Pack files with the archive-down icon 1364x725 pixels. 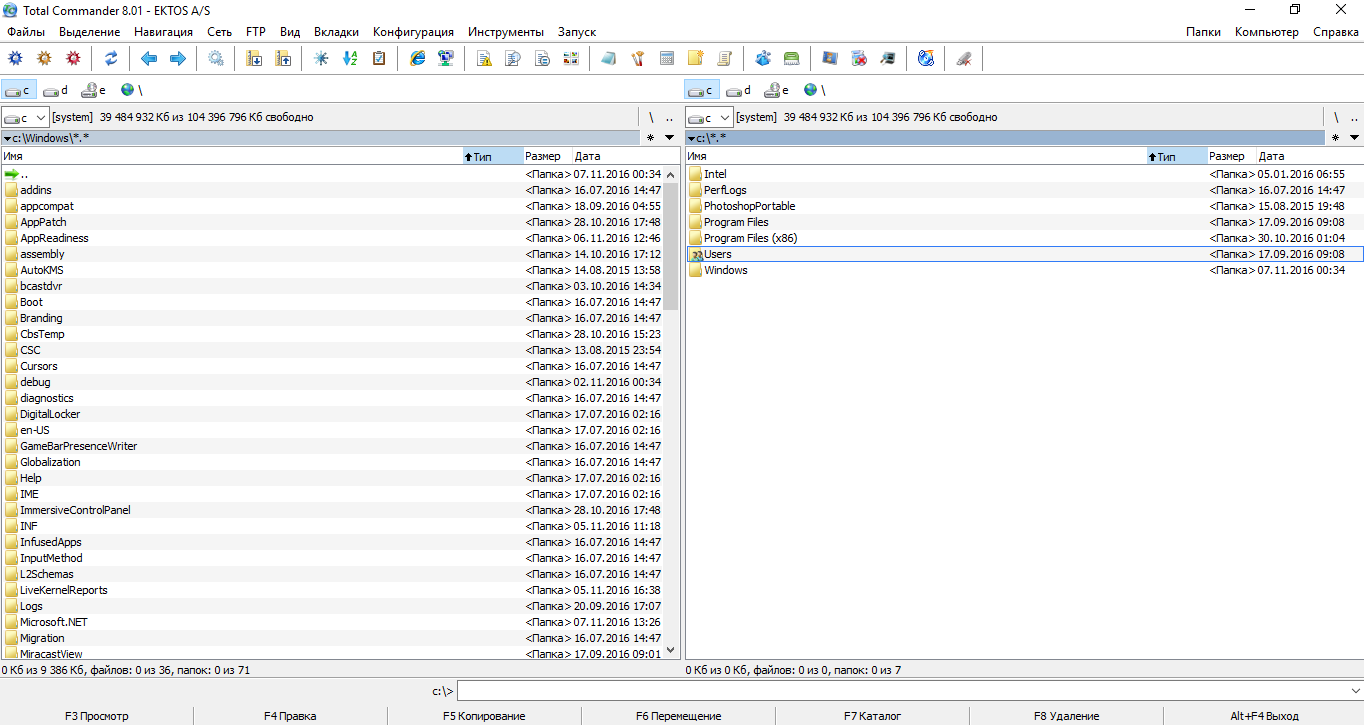(254, 59)
